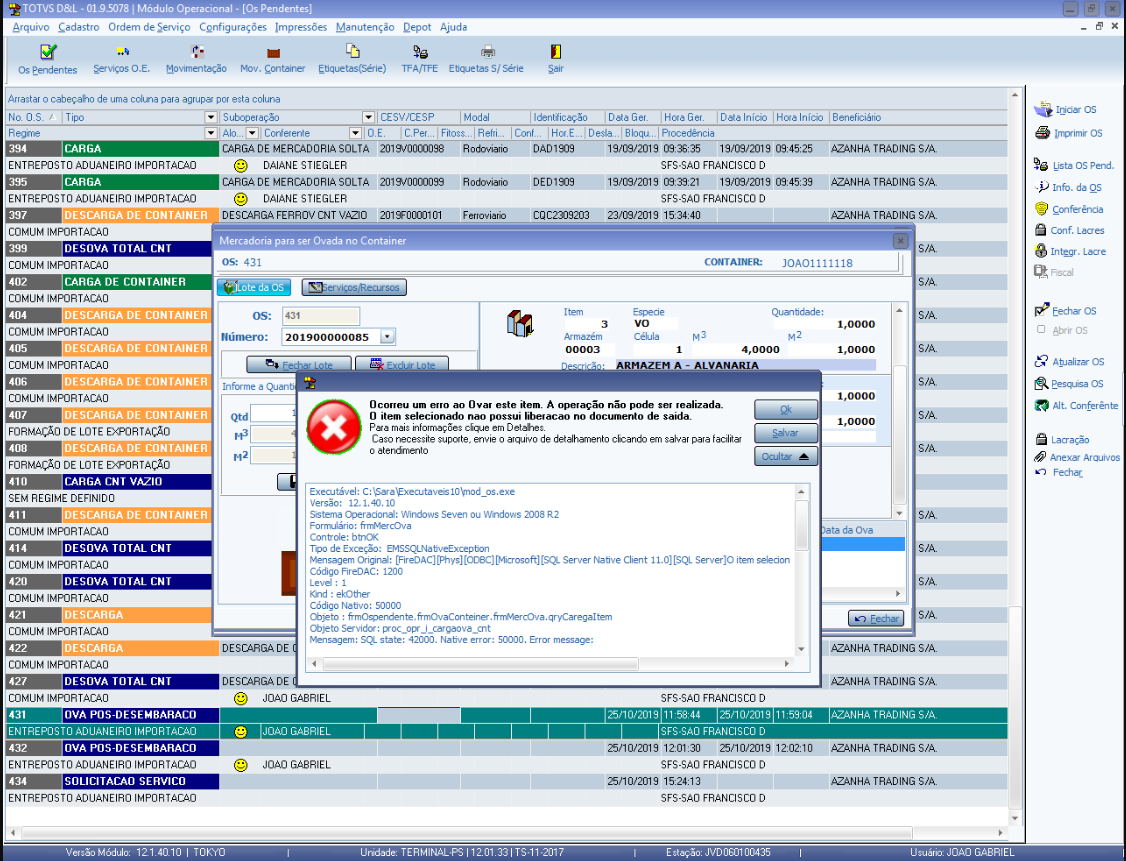Click Salvar in the error dialog

(x=786, y=433)
